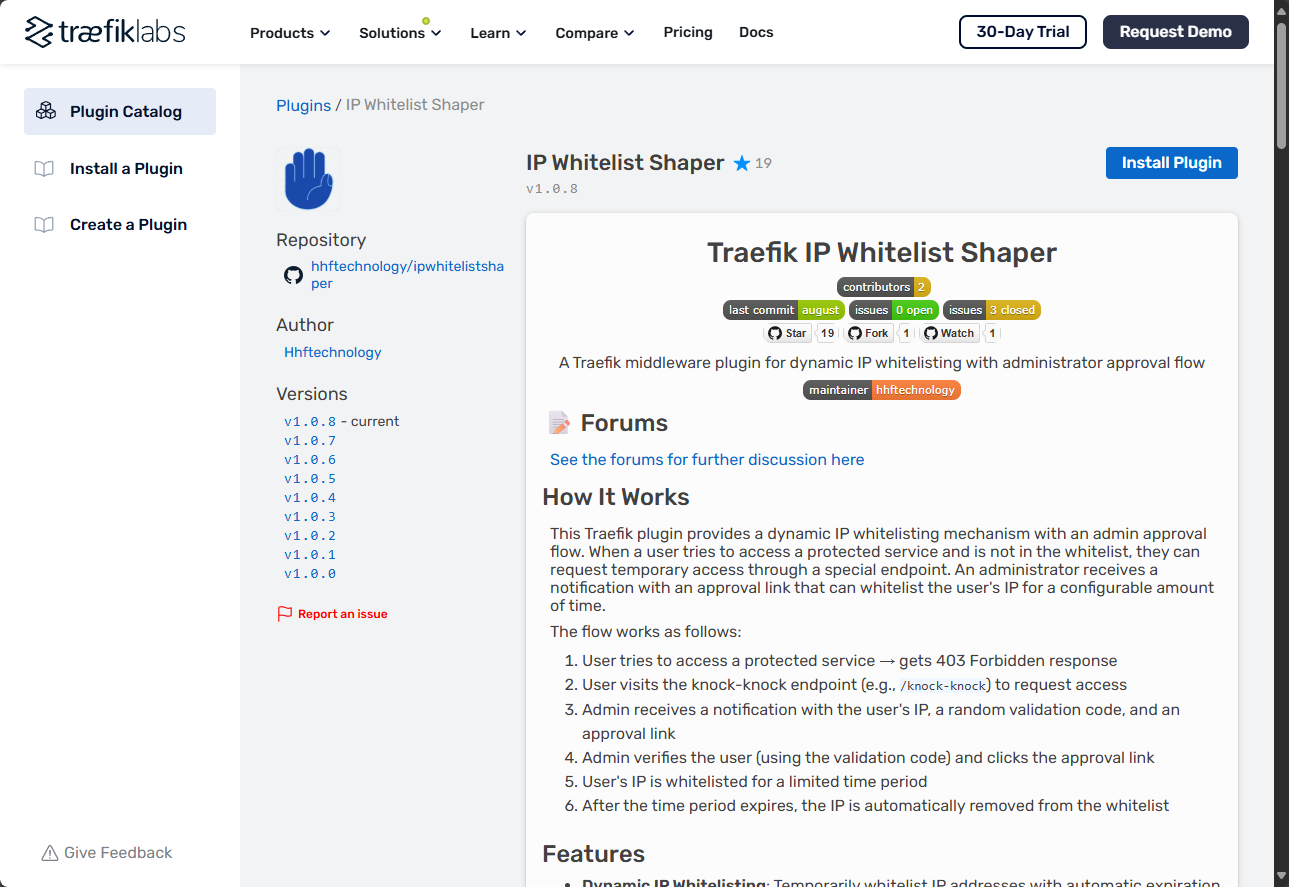The width and height of the screenshot is (1289, 887).
Task: Click the Star count 19 badge
Action: click(x=827, y=333)
